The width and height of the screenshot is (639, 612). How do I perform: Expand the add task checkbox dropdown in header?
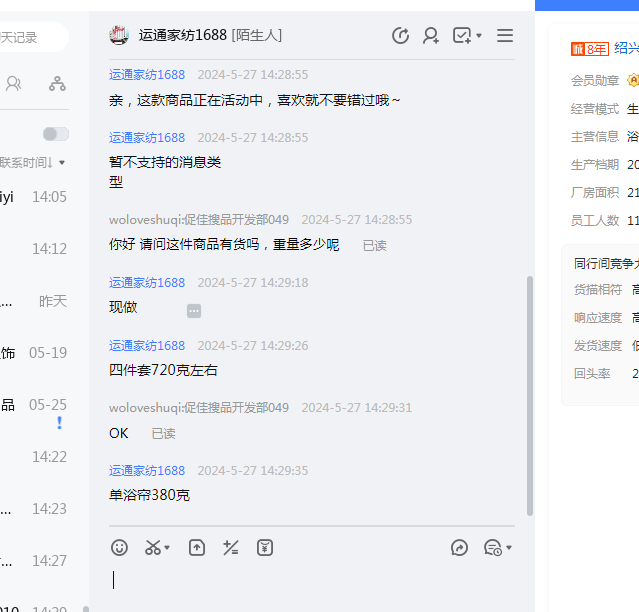pyautogui.click(x=479, y=36)
